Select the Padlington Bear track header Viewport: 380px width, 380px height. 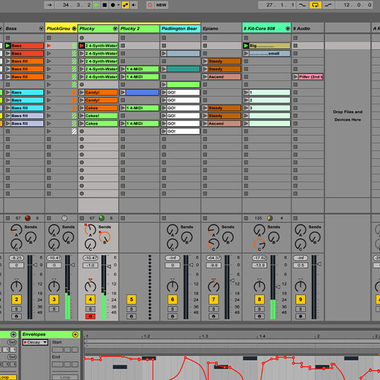[x=180, y=29]
